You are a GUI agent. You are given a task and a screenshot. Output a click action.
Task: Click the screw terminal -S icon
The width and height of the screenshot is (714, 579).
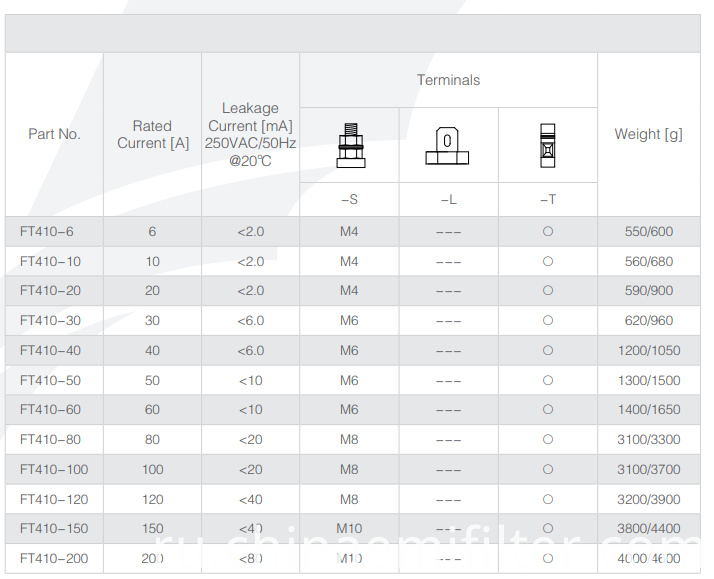coord(351,146)
